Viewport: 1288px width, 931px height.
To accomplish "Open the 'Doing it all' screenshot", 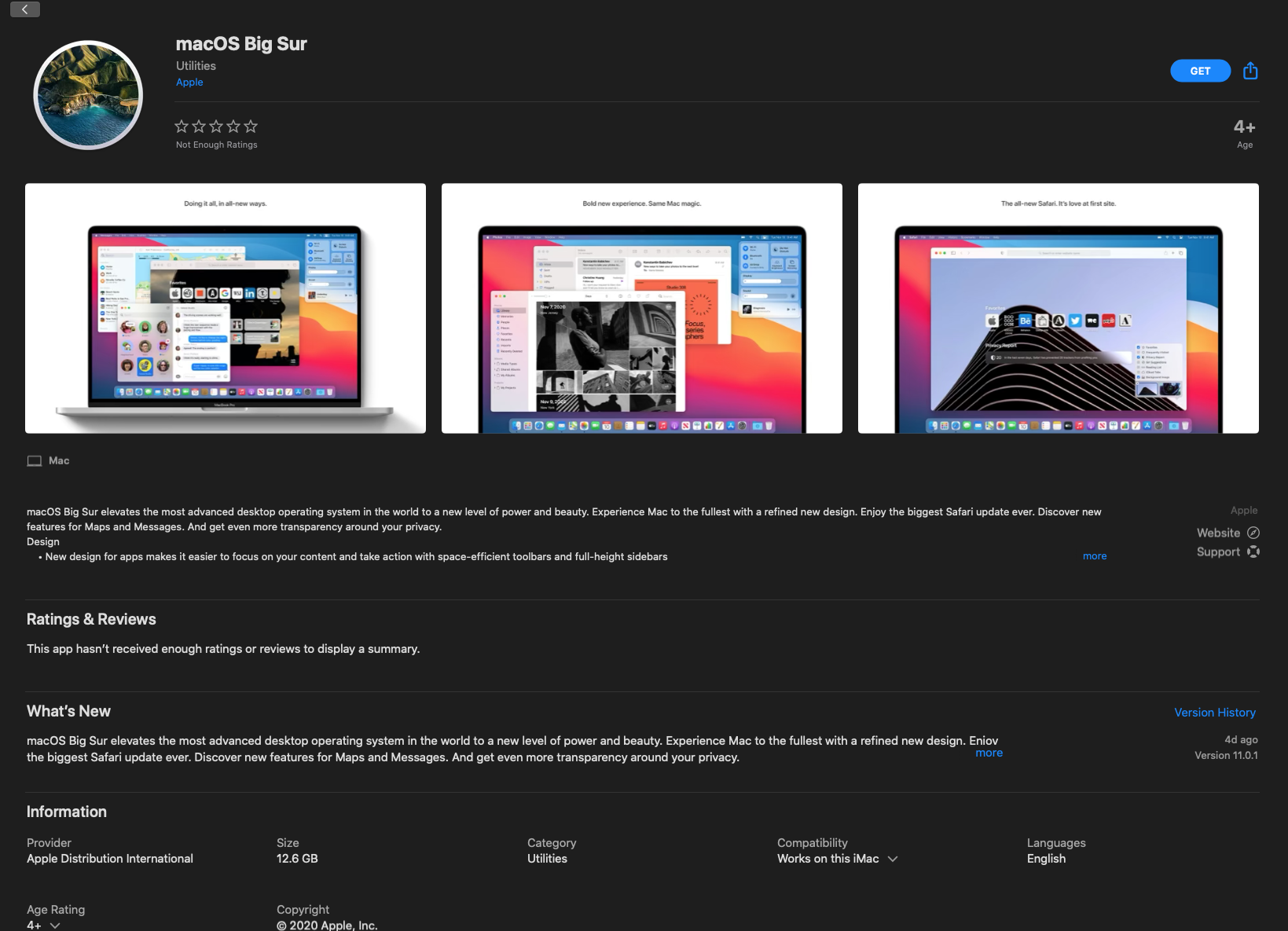I will (226, 308).
